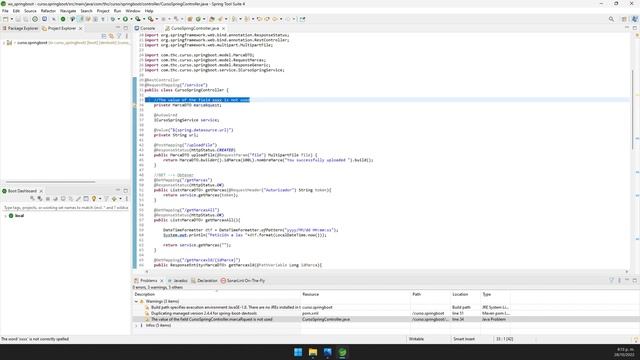This screenshot has width=640, height=360.
Task: Open the Windows Start button
Action: [298, 352]
